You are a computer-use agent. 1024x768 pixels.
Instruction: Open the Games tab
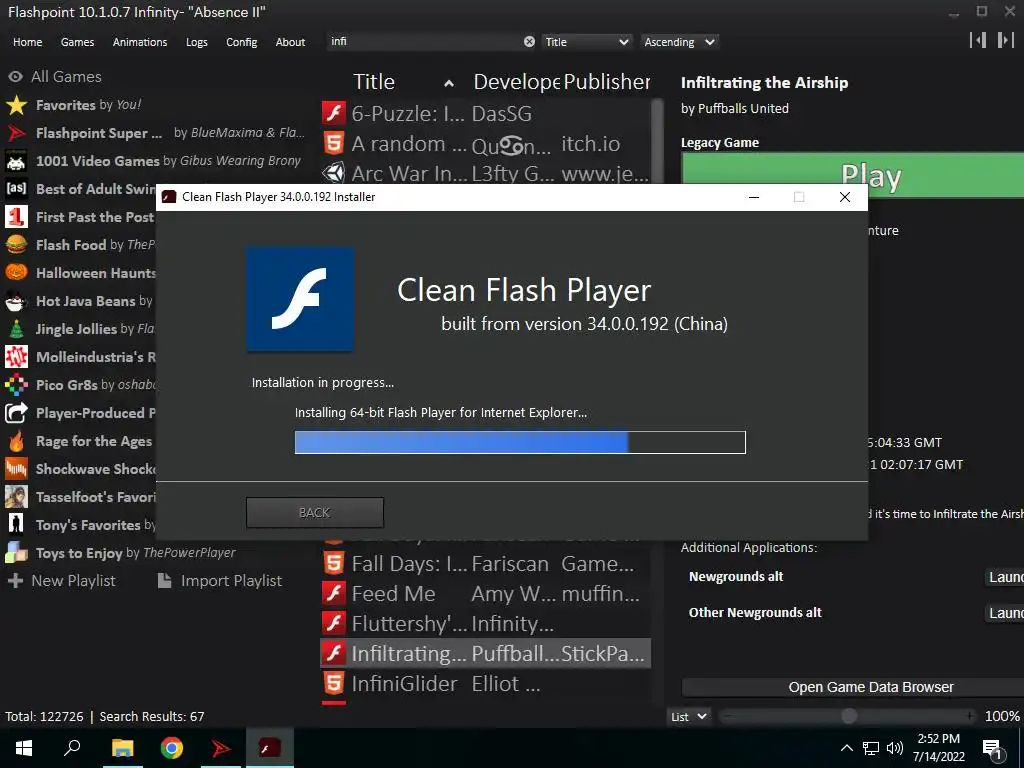[x=77, y=42]
